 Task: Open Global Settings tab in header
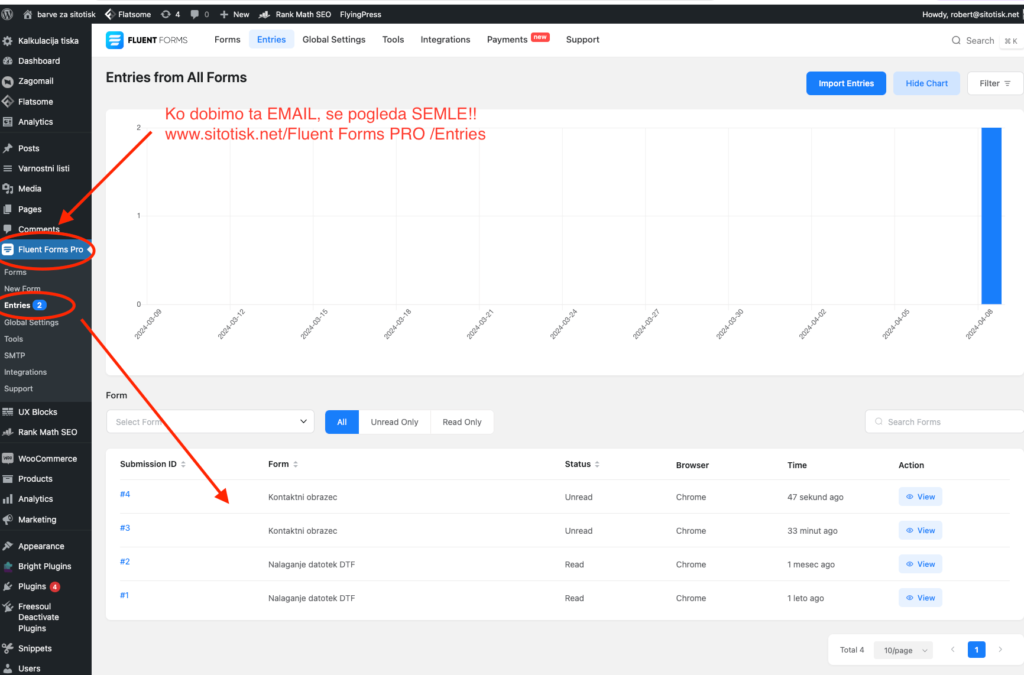(x=334, y=40)
